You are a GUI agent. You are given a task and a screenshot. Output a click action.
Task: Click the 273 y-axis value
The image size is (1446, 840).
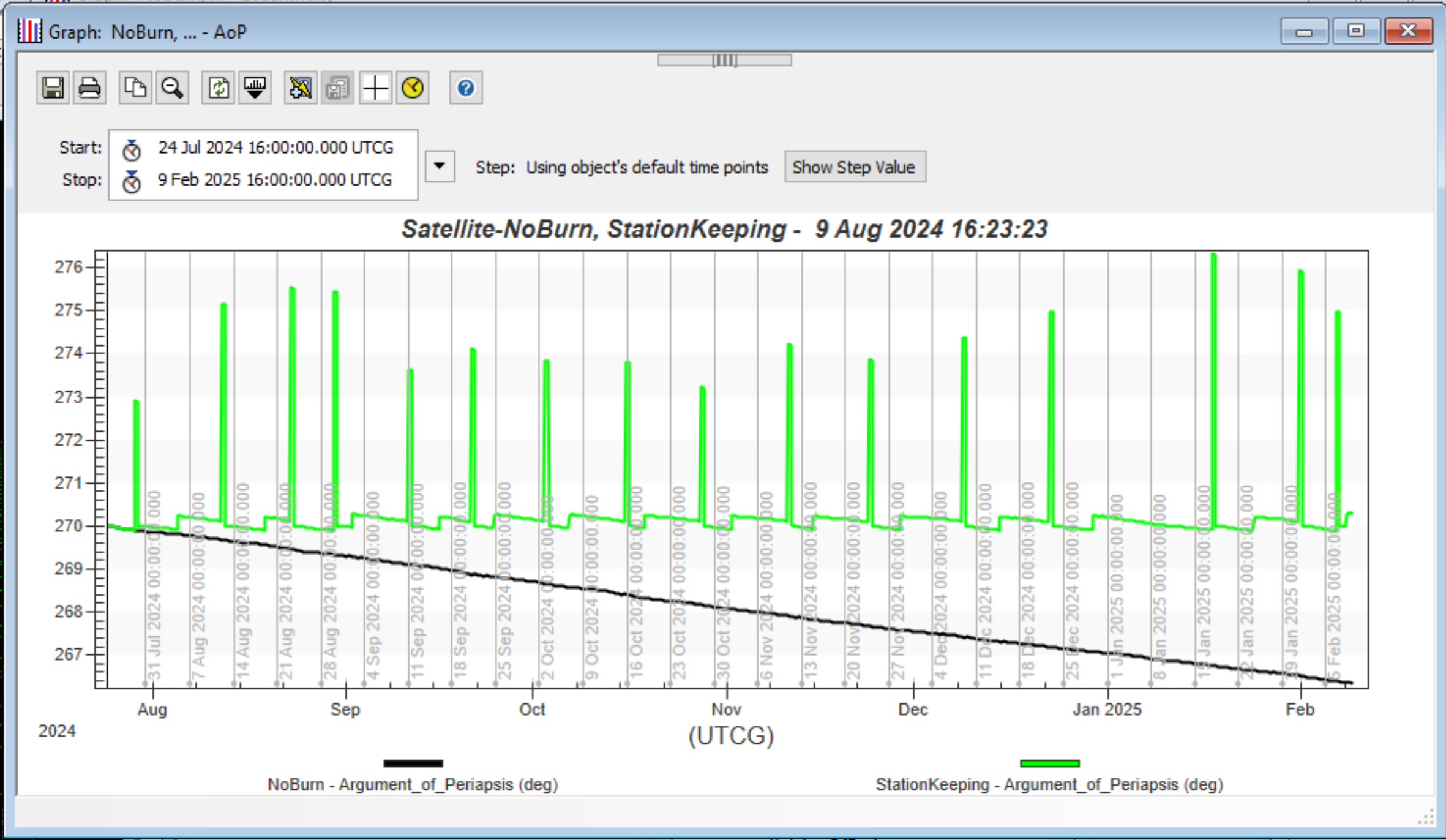(x=69, y=397)
